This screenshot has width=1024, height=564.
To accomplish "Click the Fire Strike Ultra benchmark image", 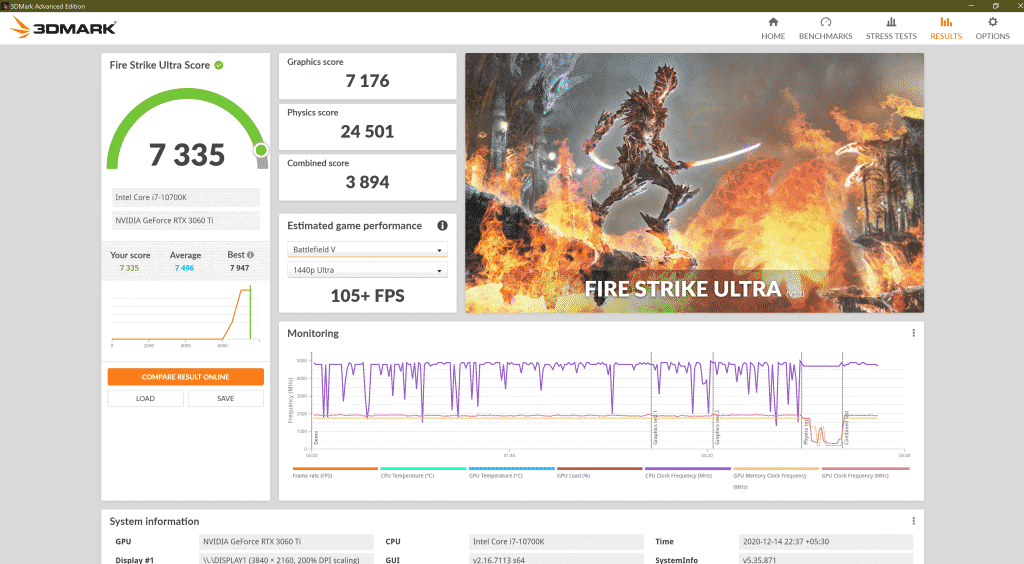I will click(x=694, y=182).
